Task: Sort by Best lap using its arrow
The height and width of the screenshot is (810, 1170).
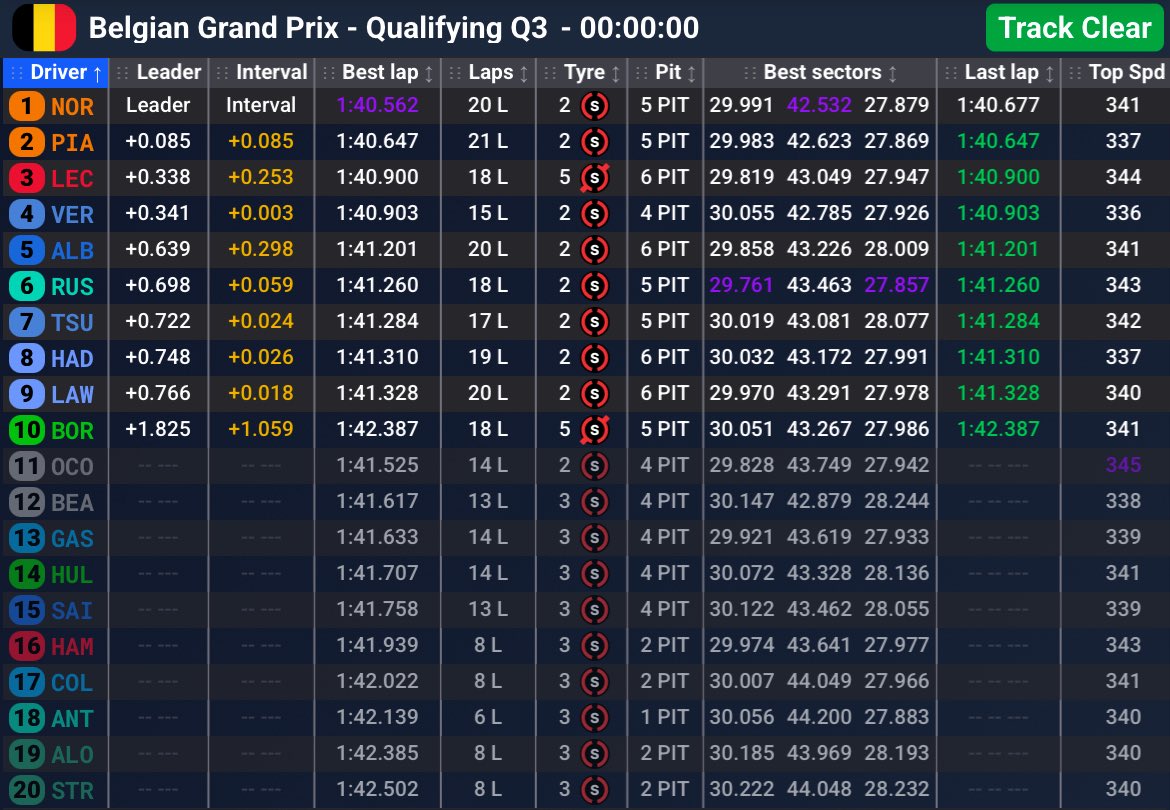Action: 429,73
